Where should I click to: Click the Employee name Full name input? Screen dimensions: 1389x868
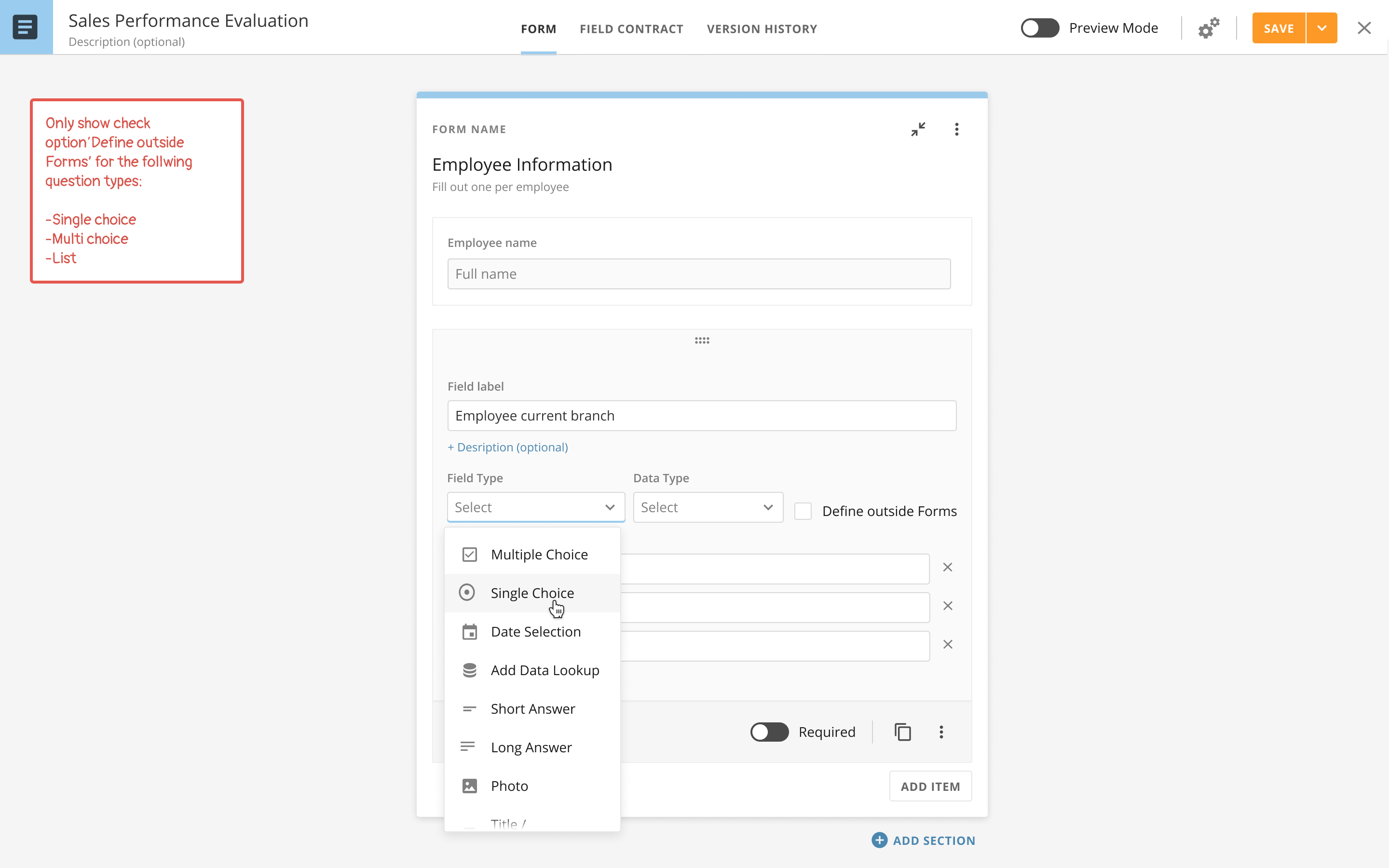pyautogui.click(x=698, y=274)
